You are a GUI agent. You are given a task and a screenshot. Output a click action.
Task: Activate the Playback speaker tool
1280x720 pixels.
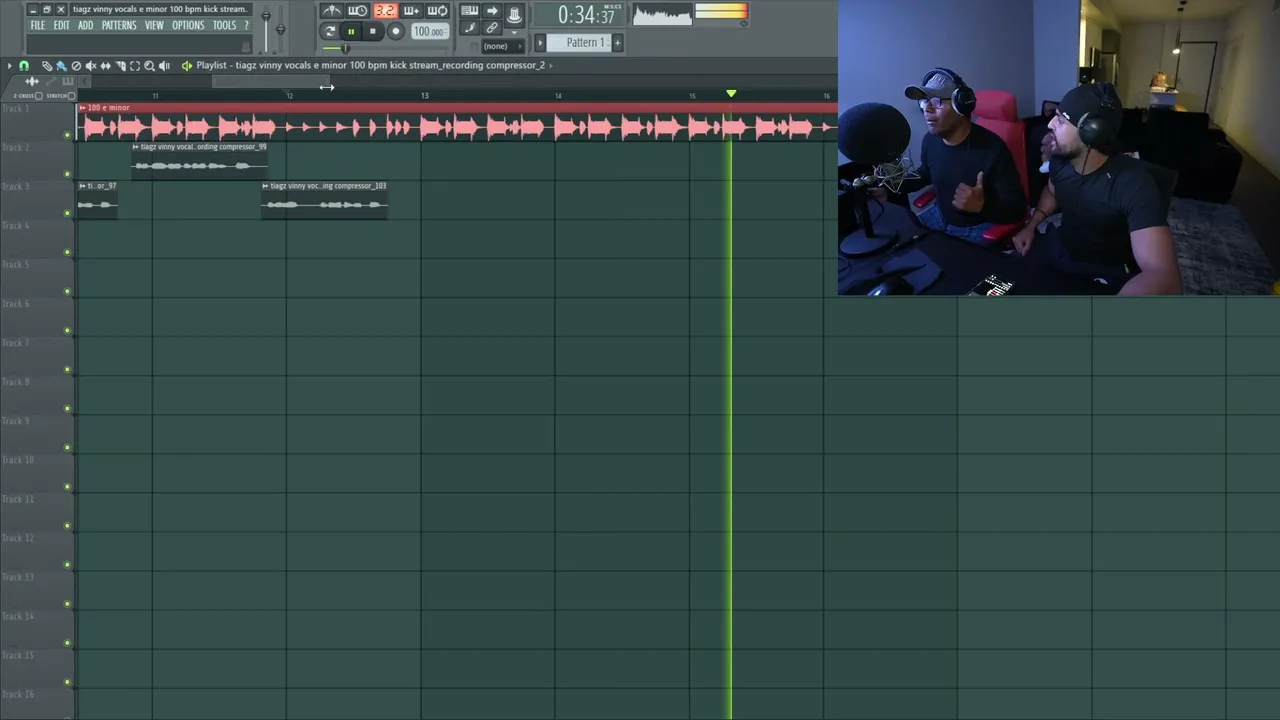165,66
